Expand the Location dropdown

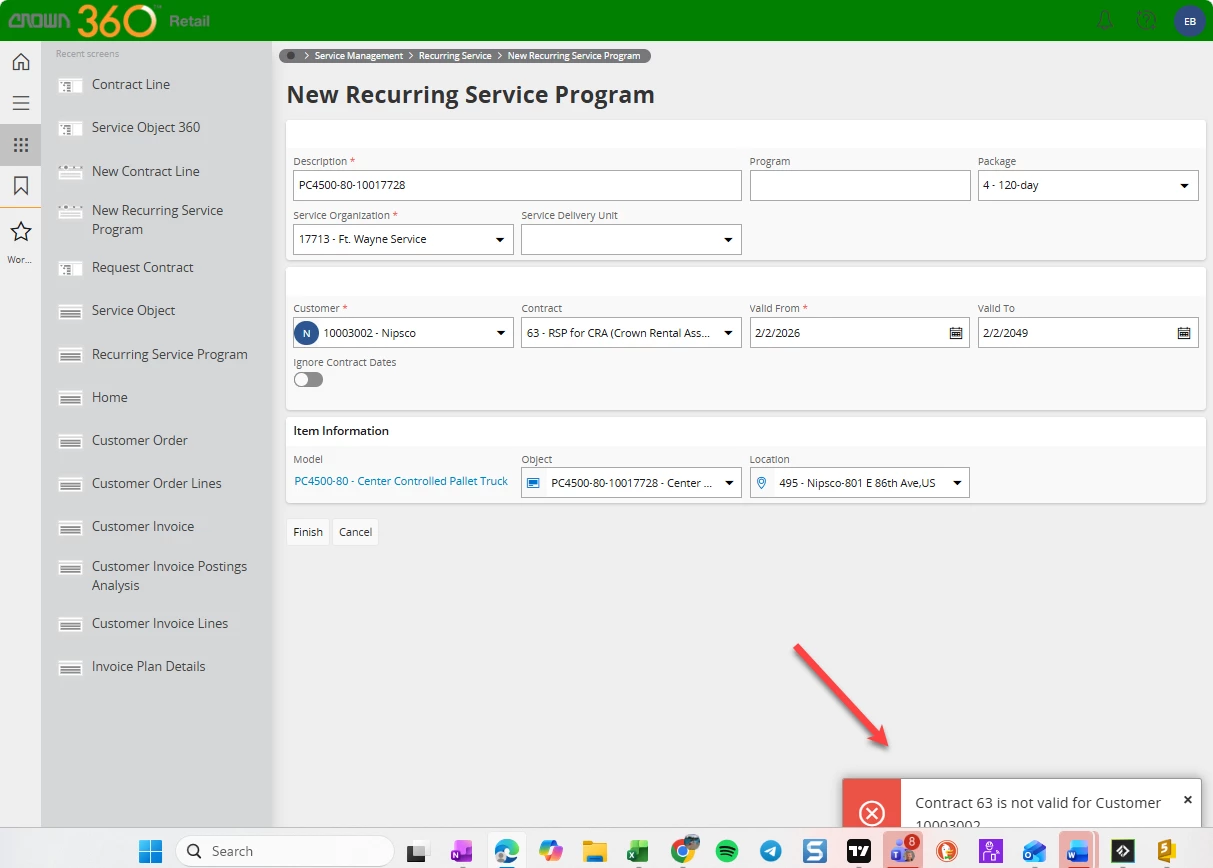tap(955, 484)
